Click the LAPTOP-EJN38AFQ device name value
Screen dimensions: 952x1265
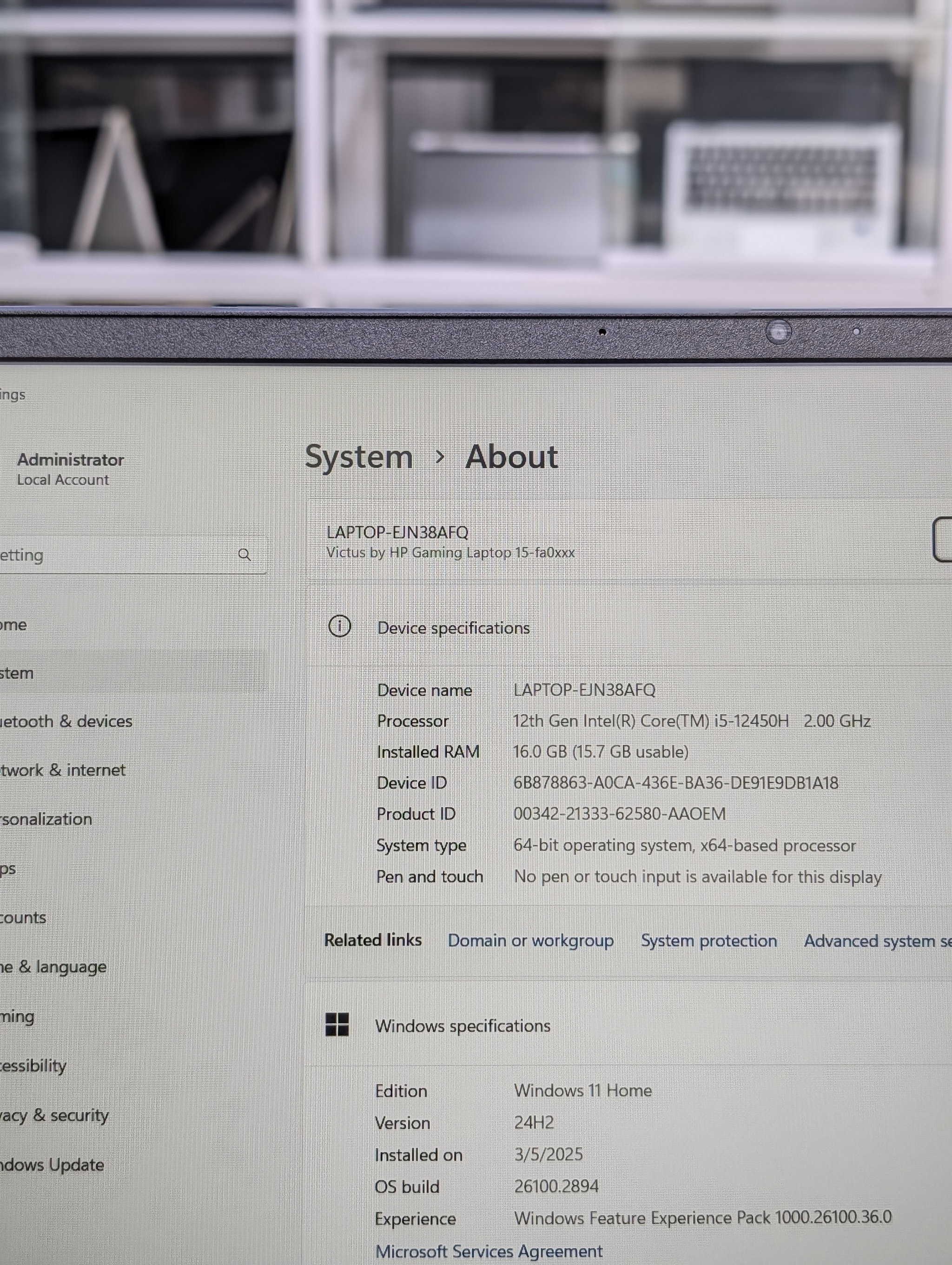pyautogui.click(x=584, y=689)
